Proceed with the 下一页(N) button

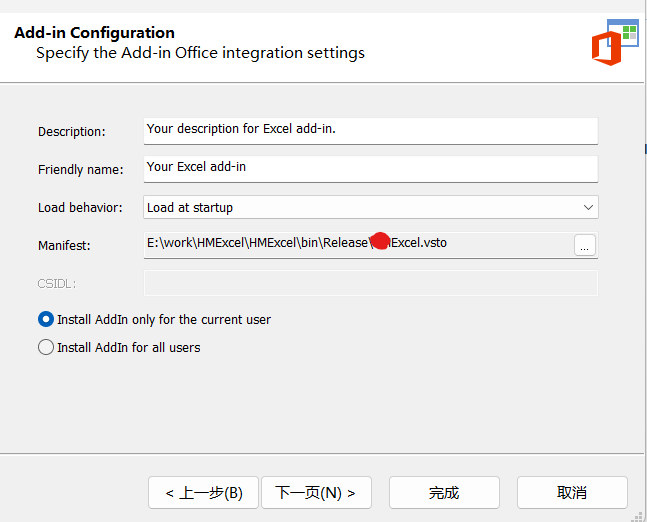(315, 492)
